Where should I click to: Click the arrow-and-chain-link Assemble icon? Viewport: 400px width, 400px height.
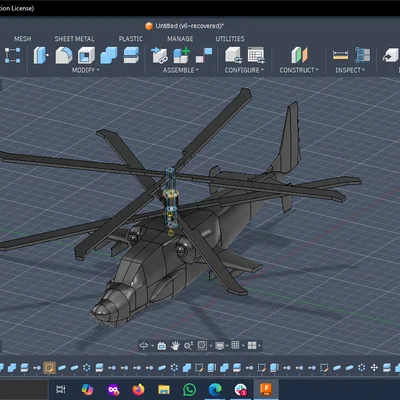[x=159, y=55]
